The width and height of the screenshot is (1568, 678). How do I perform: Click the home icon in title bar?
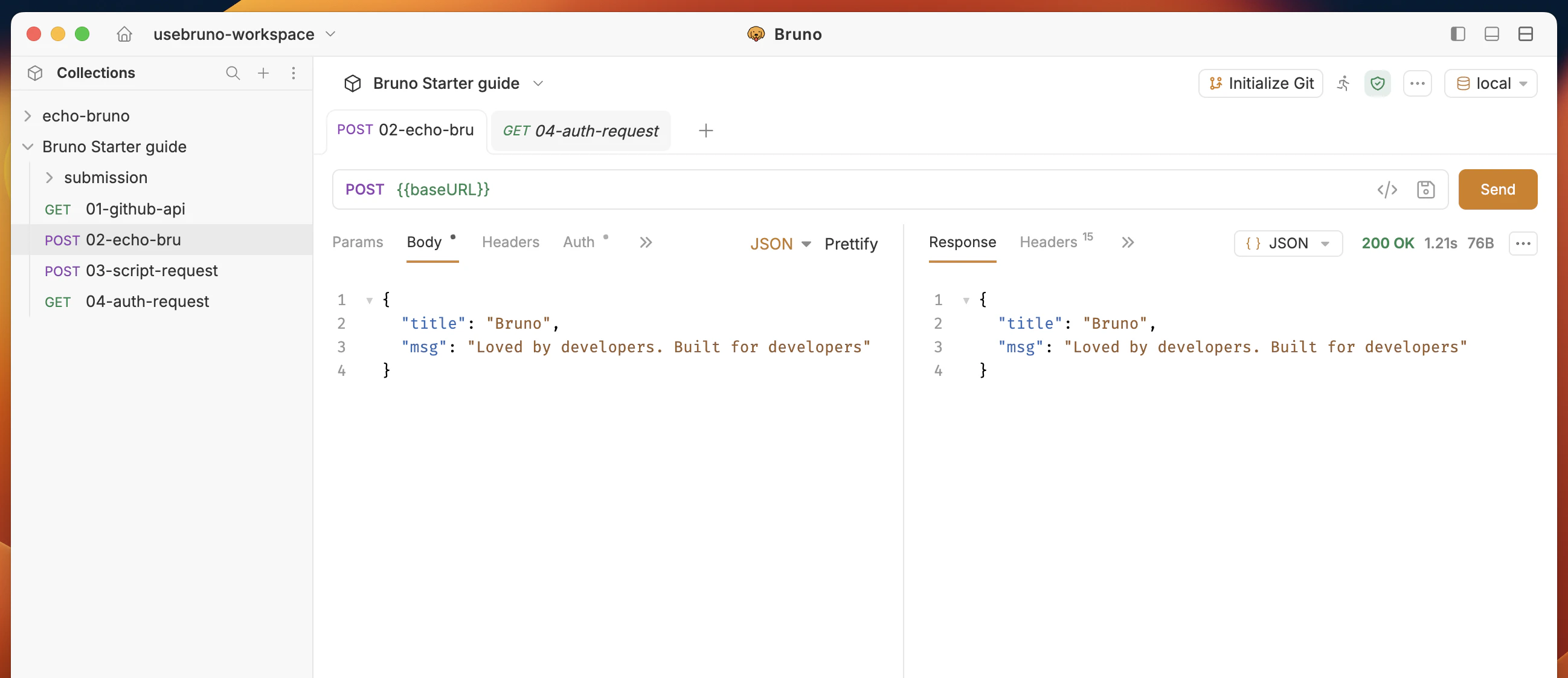(x=124, y=34)
